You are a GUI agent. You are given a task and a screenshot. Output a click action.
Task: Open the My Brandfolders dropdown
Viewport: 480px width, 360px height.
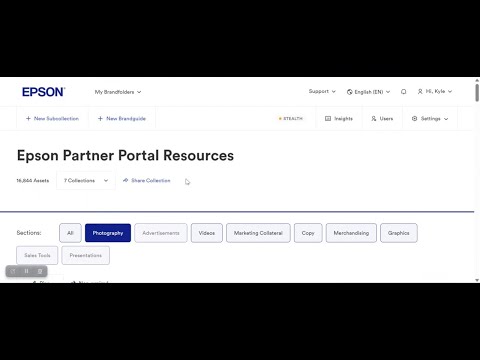[118, 92]
